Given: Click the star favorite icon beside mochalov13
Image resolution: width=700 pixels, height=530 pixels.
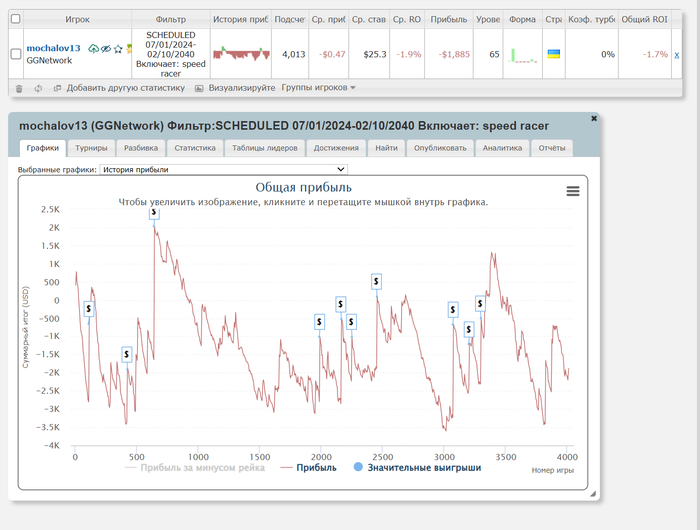Looking at the screenshot, I should [x=118, y=49].
